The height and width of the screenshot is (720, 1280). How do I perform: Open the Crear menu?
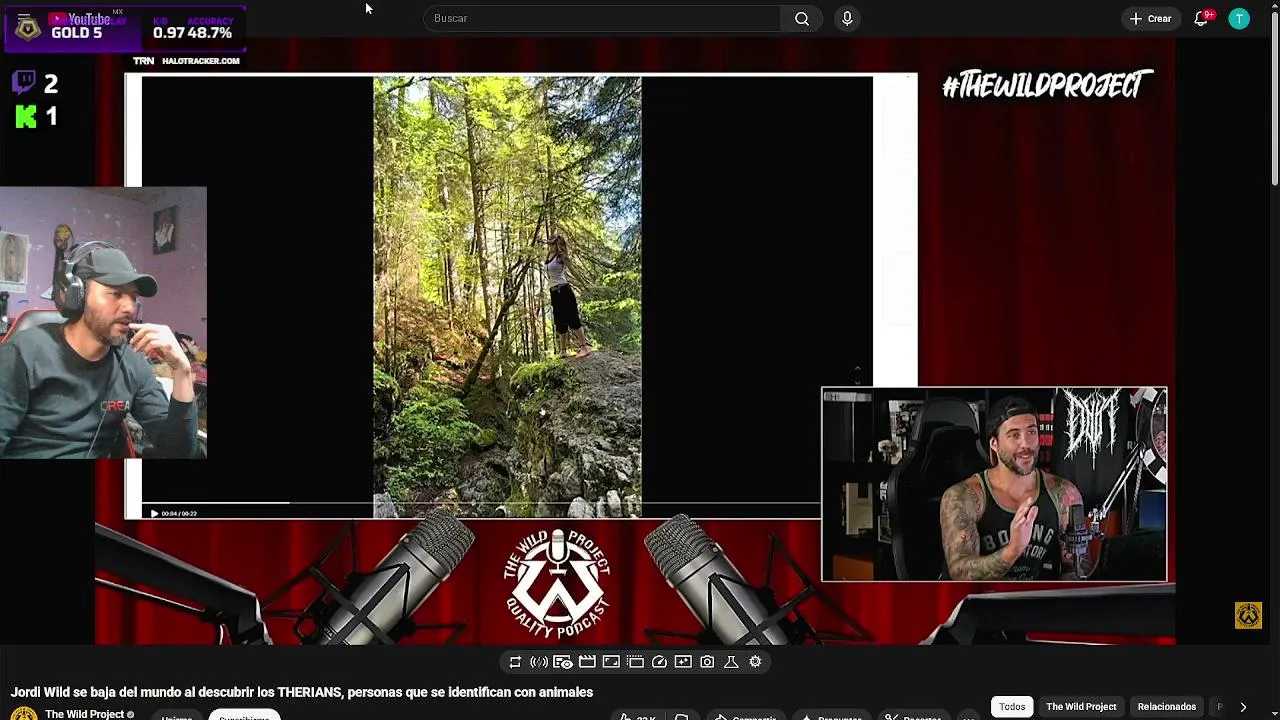[x=1150, y=18]
